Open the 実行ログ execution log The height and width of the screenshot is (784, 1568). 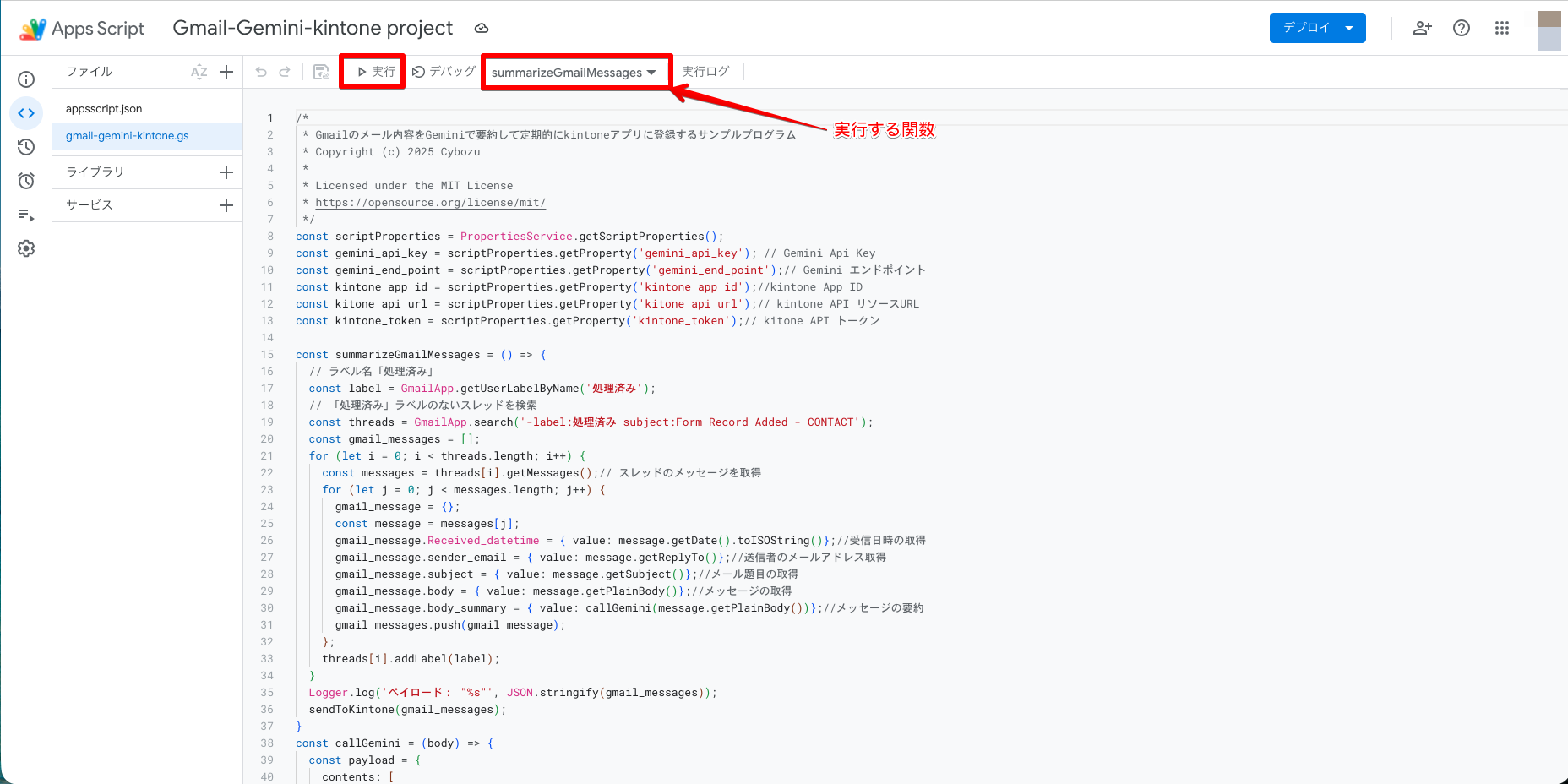pos(705,71)
